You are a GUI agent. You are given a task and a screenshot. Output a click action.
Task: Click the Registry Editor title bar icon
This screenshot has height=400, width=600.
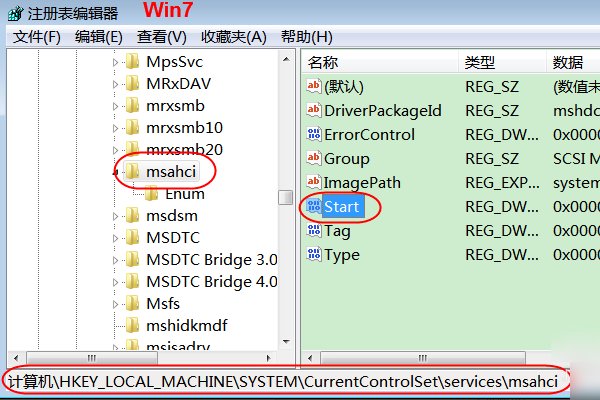[15, 14]
